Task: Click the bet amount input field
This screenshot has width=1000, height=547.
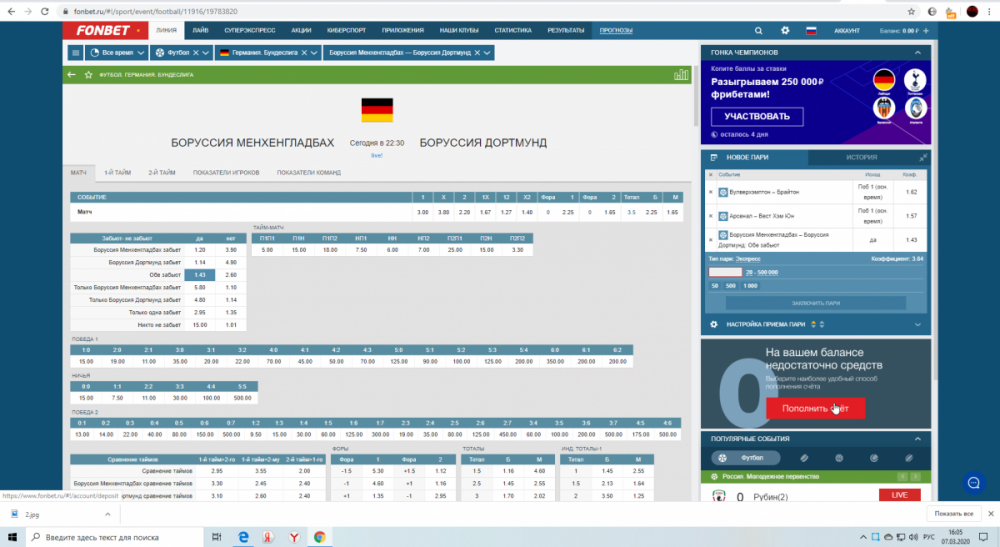Action: (725, 272)
